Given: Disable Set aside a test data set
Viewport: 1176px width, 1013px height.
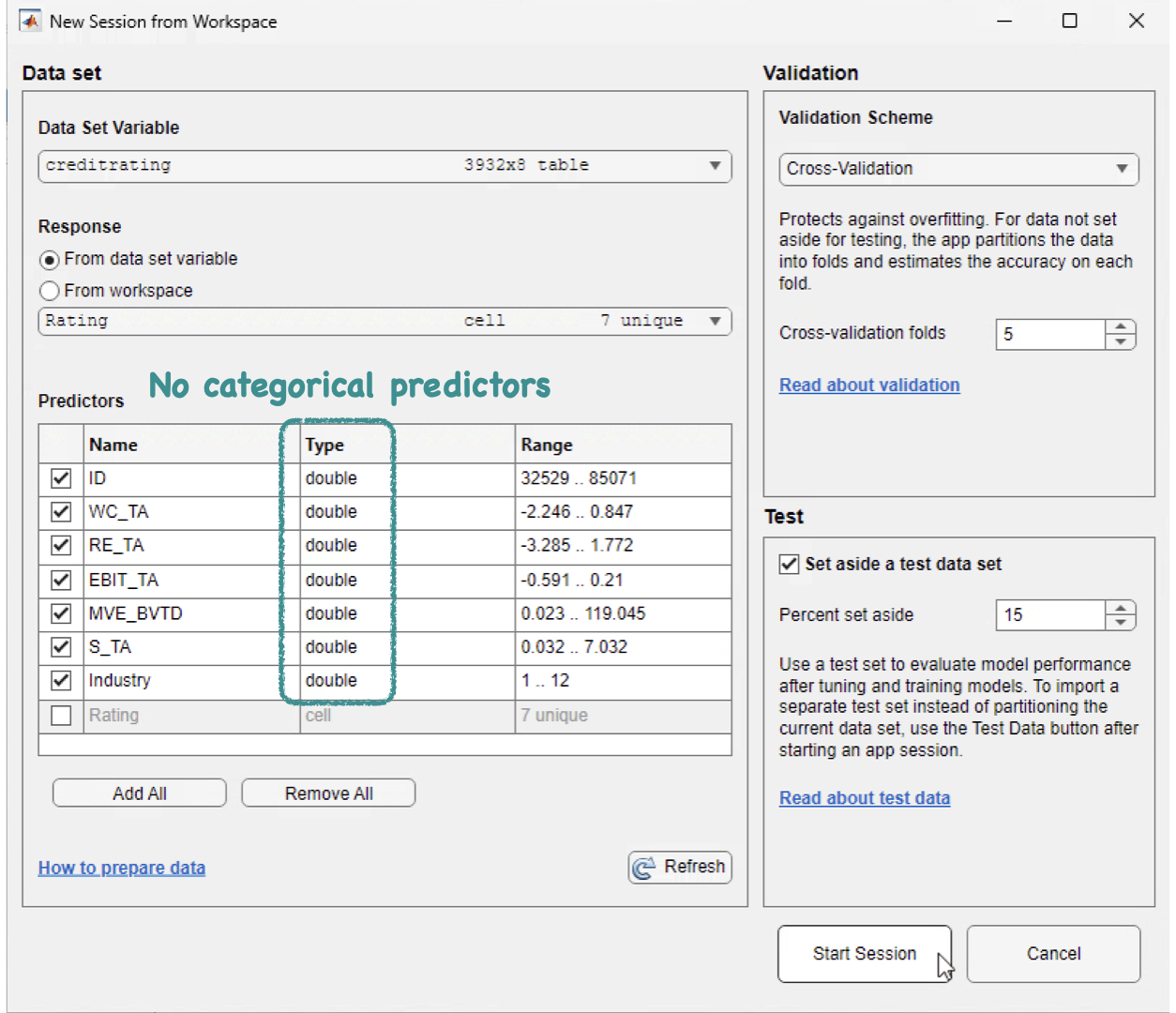Looking at the screenshot, I should tap(790, 564).
